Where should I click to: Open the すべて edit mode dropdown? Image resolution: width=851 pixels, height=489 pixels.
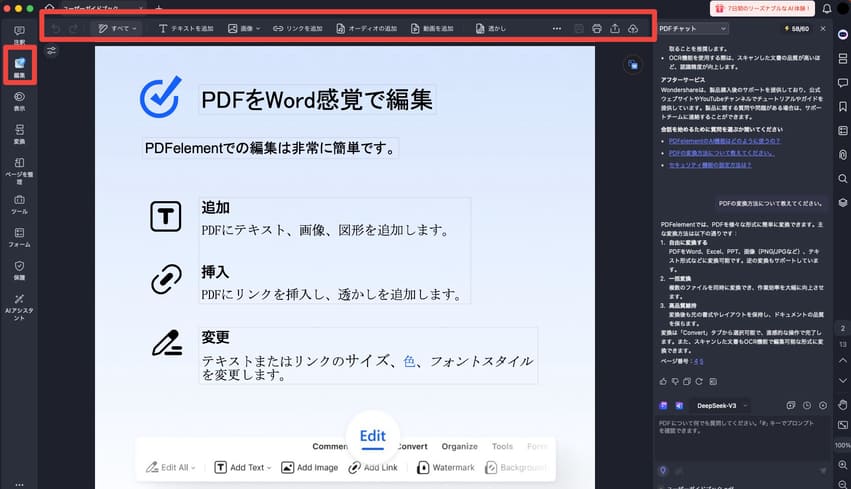[117, 28]
